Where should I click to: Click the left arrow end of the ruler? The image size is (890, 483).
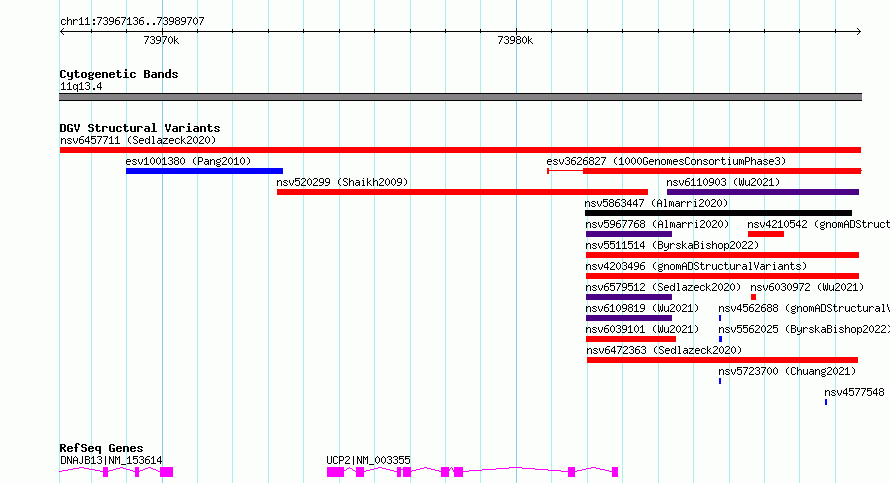pyautogui.click(x=62, y=32)
